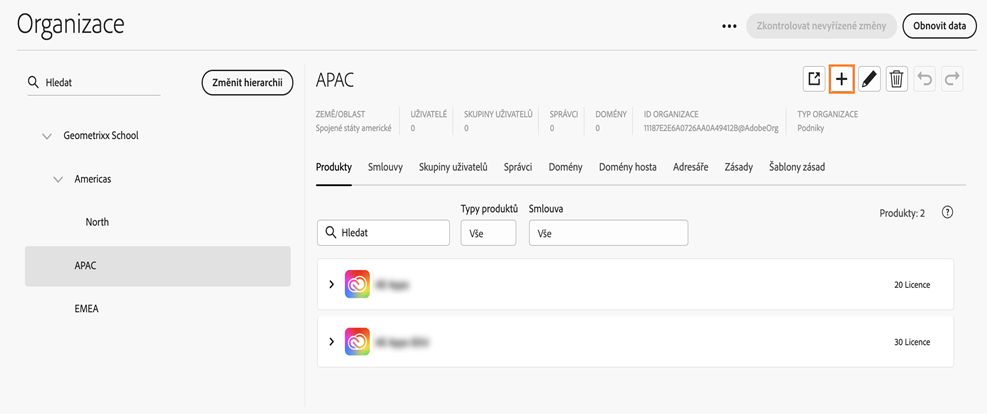Click the Změnit hierarchii button
Viewport: 987px width, 414px height.
click(x=247, y=82)
